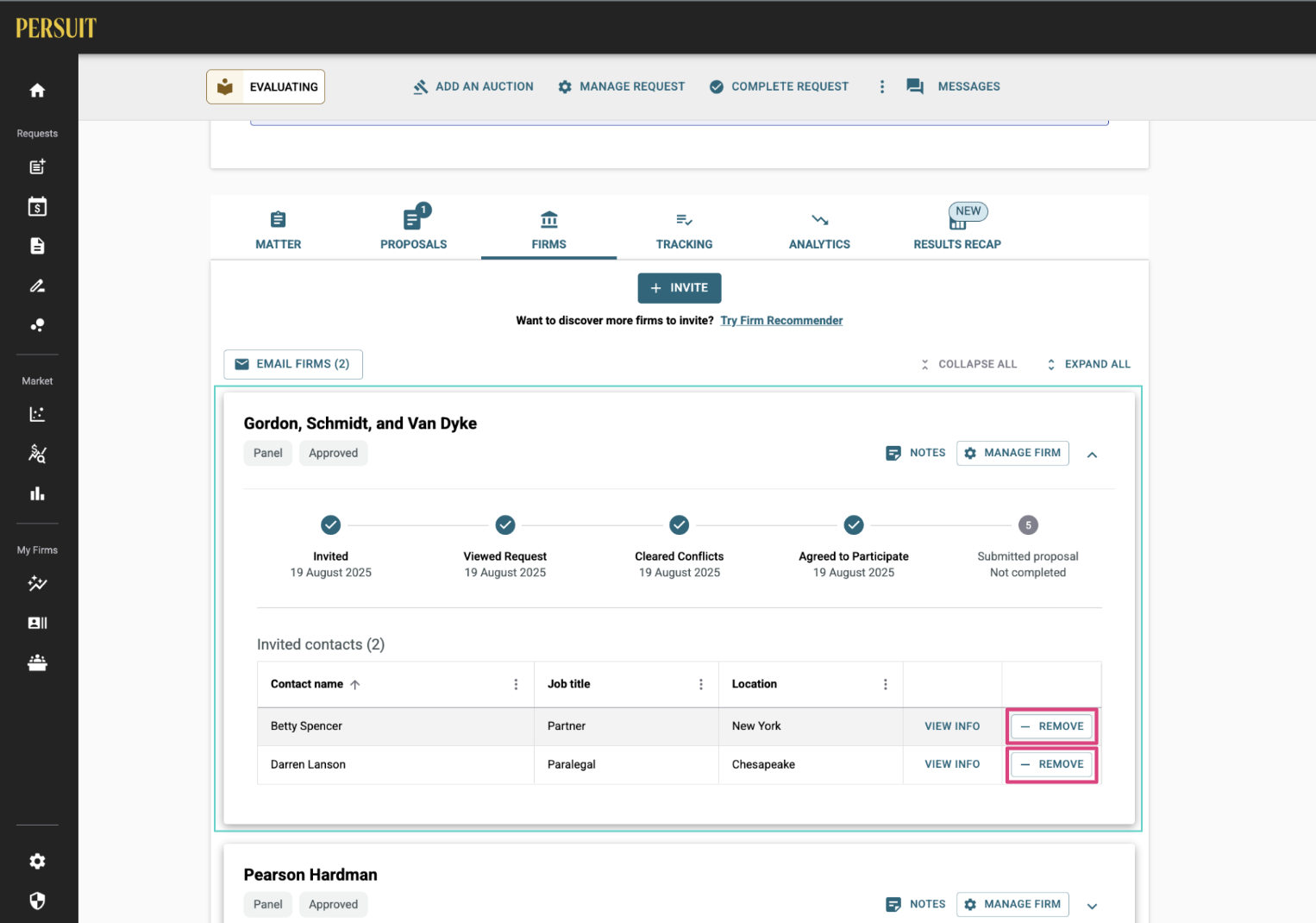
Task: Remove Darren Lanson from contacts
Action: coord(1051,764)
